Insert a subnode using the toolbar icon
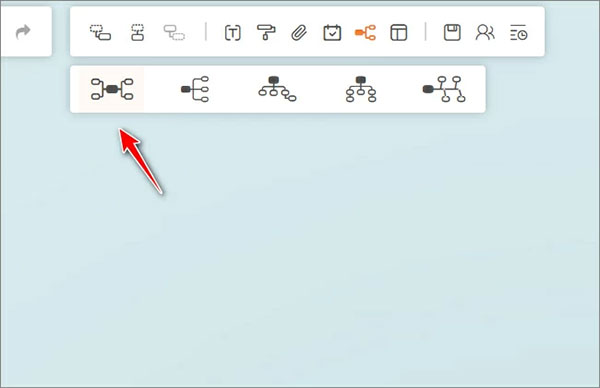Viewport: 600px width, 388px height. (x=100, y=33)
